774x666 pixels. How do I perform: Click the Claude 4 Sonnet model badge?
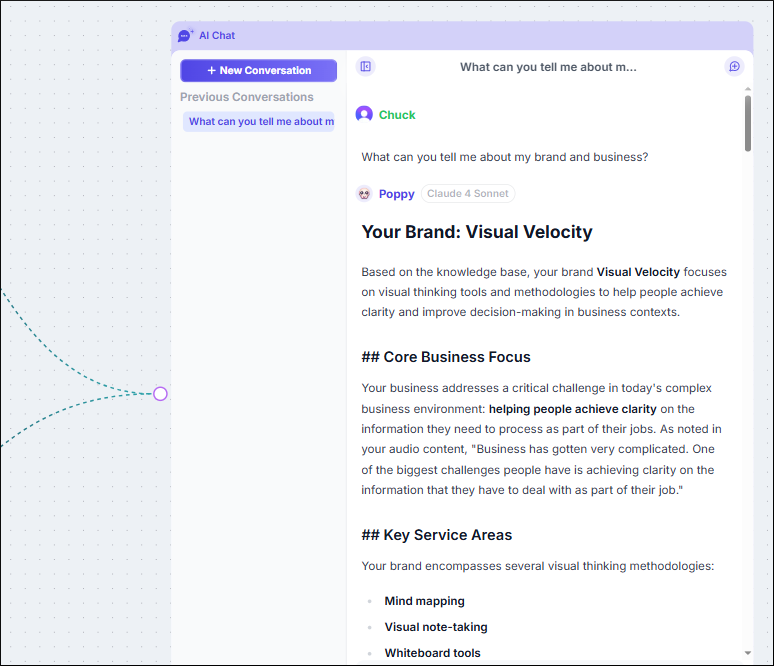[x=468, y=194]
